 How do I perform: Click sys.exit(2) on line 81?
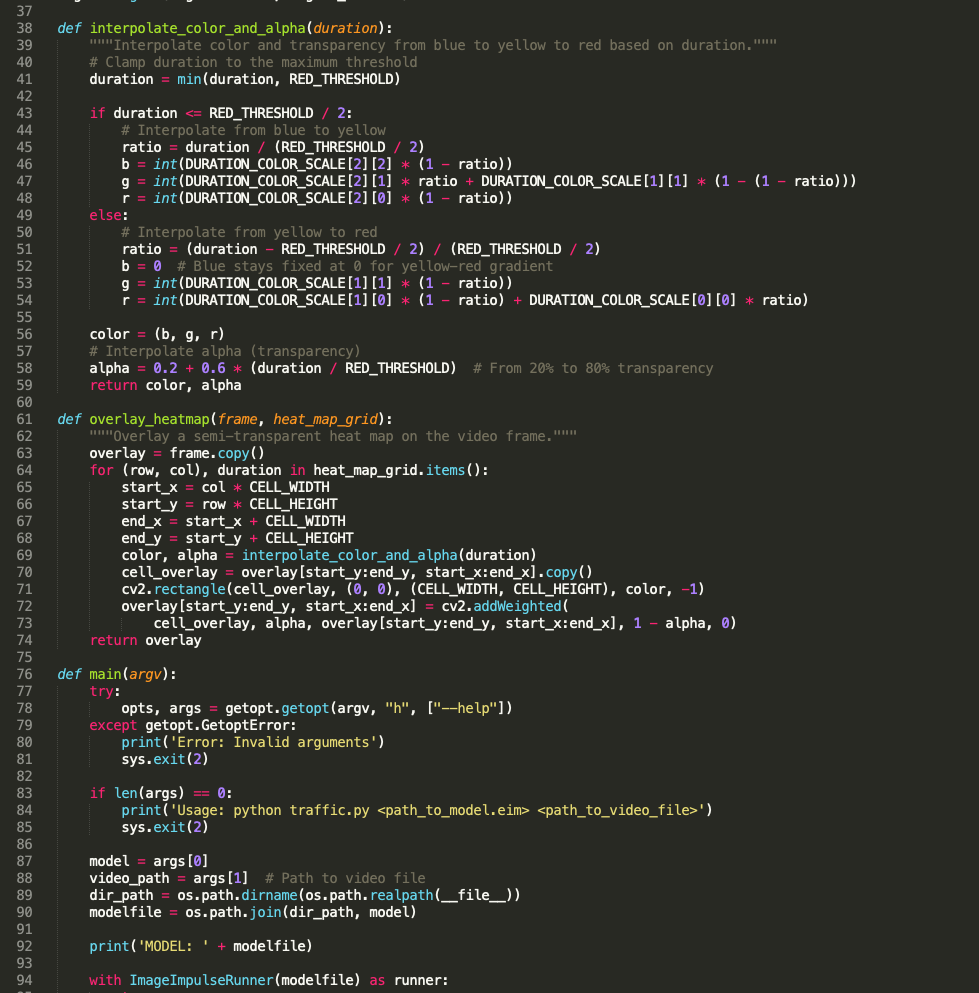[x=165, y=759]
